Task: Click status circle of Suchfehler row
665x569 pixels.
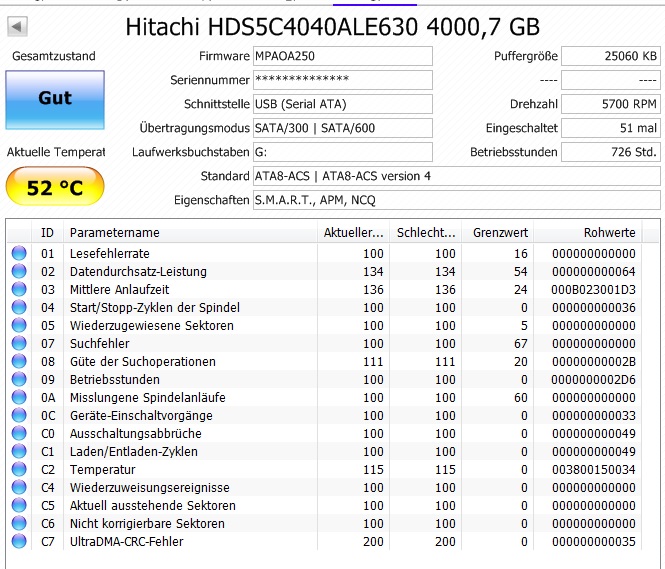Action: tap(19, 343)
